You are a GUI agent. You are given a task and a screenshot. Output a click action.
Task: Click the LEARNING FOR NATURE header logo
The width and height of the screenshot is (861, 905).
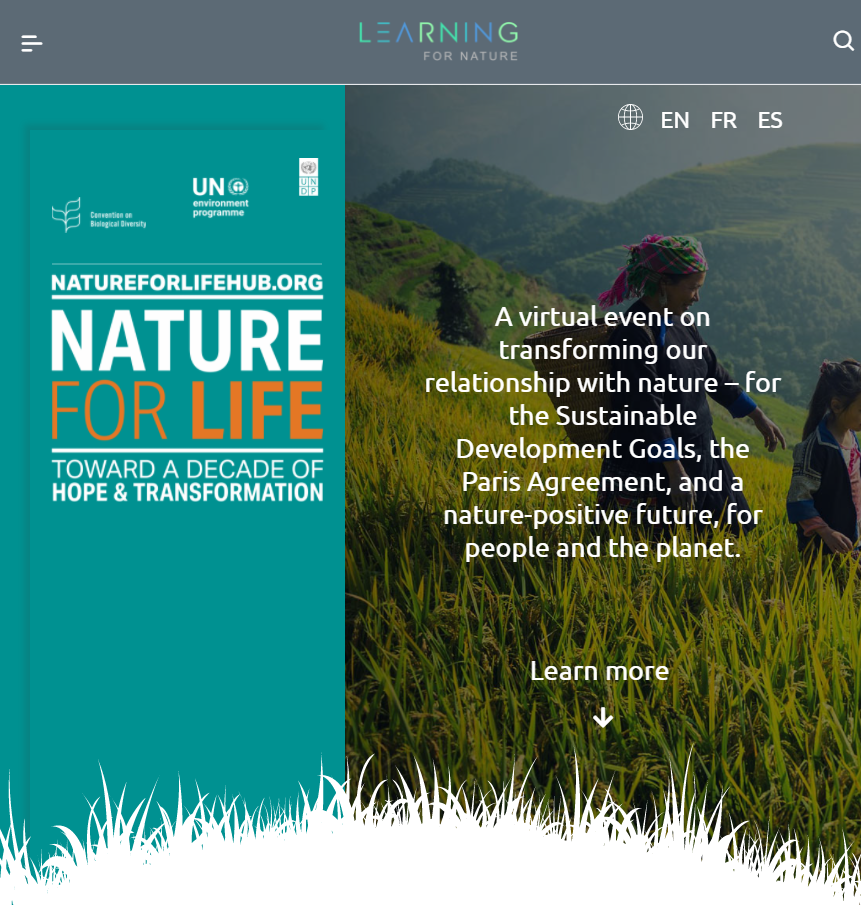pyautogui.click(x=437, y=41)
